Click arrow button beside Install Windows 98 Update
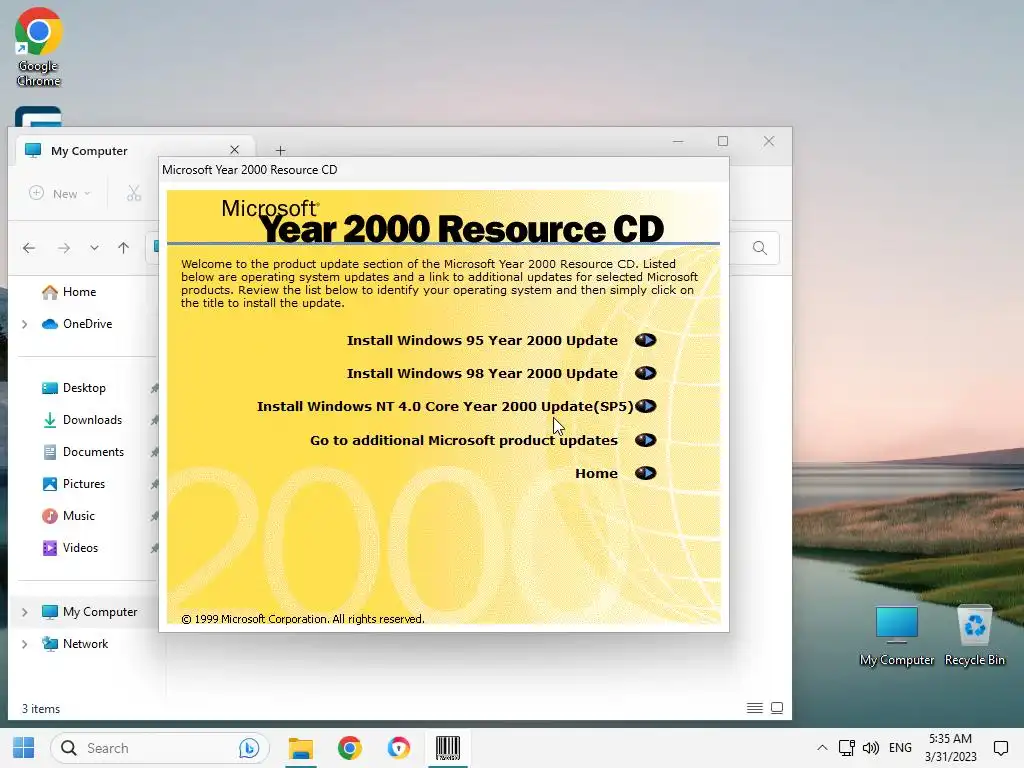The height and width of the screenshot is (768, 1024). coord(645,373)
